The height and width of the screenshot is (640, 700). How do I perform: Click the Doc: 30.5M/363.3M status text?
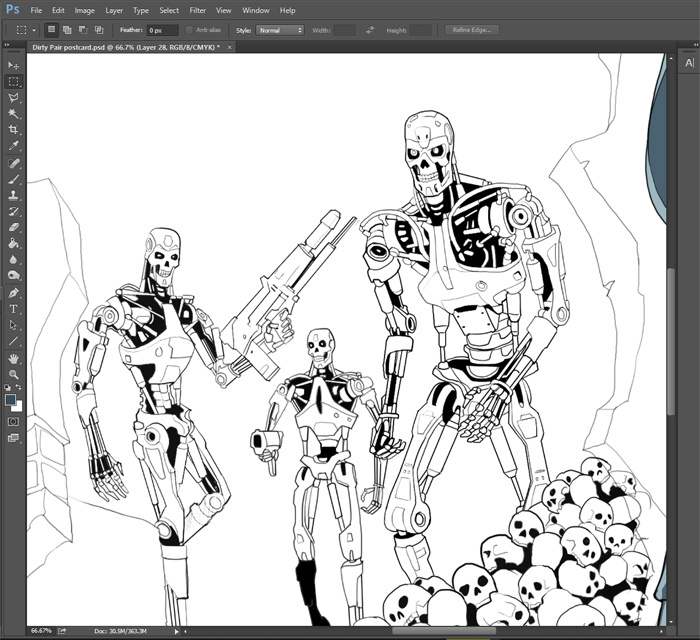[x=120, y=631]
